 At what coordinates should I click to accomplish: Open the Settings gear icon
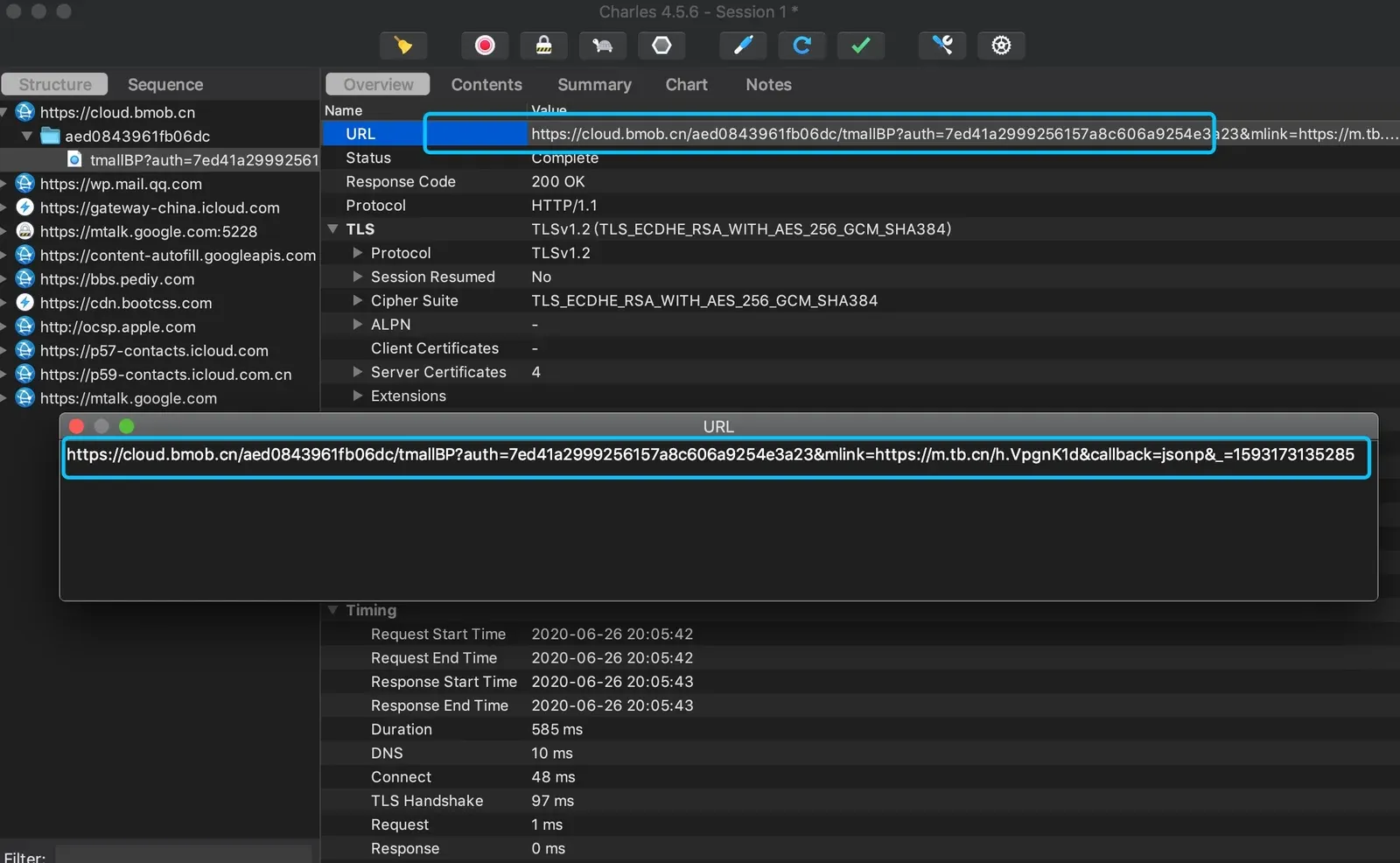coord(1001,46)
